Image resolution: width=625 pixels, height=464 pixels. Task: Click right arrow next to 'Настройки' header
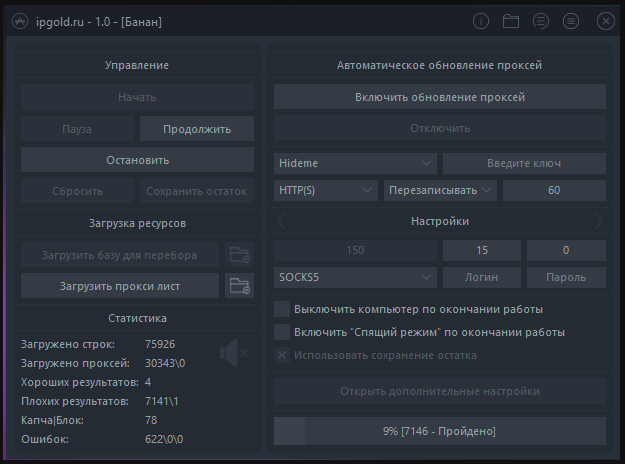(x=599, y=221)
